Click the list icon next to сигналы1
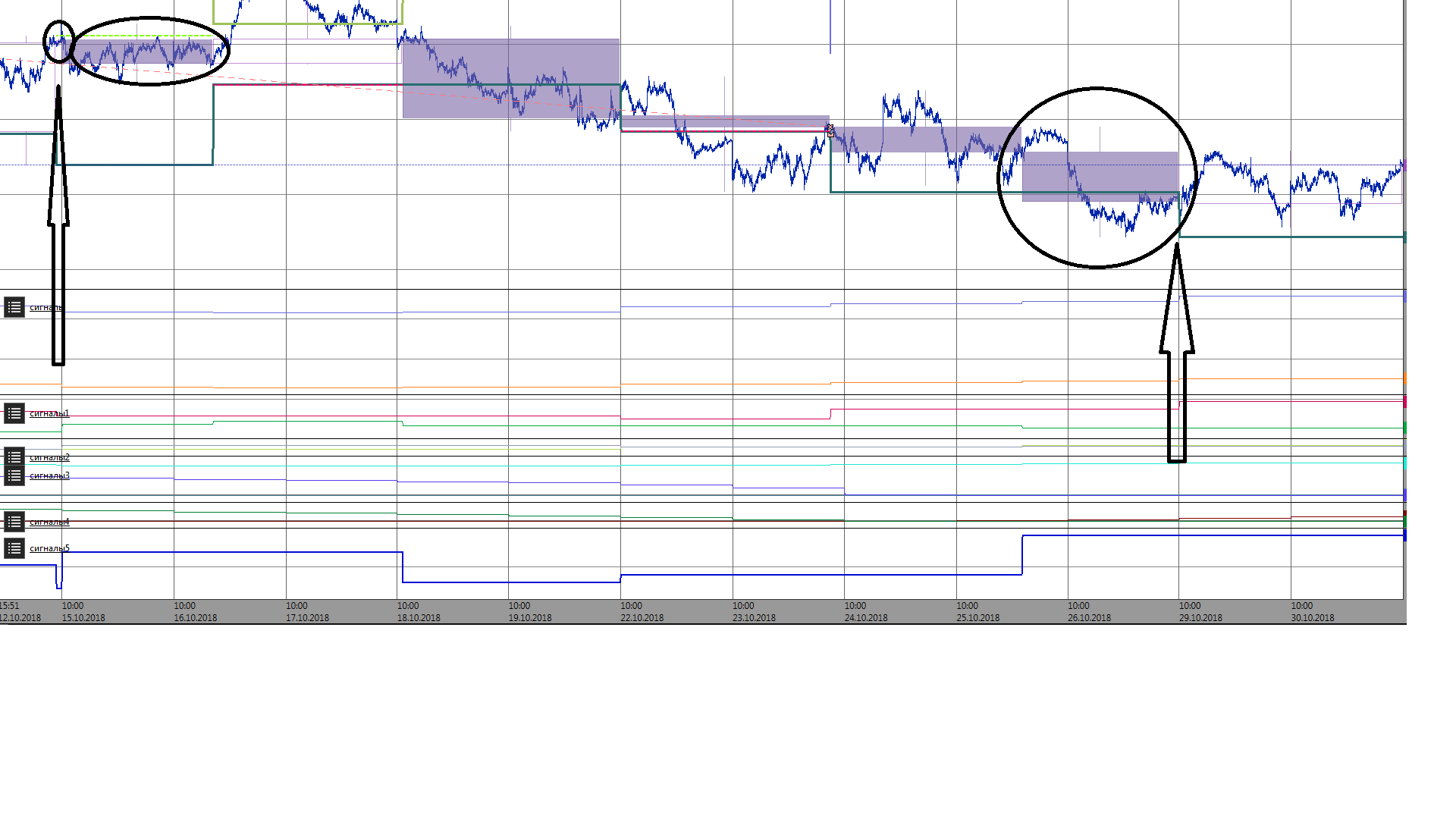Screen dimensions: 1456x819 (x=14, y=413)
